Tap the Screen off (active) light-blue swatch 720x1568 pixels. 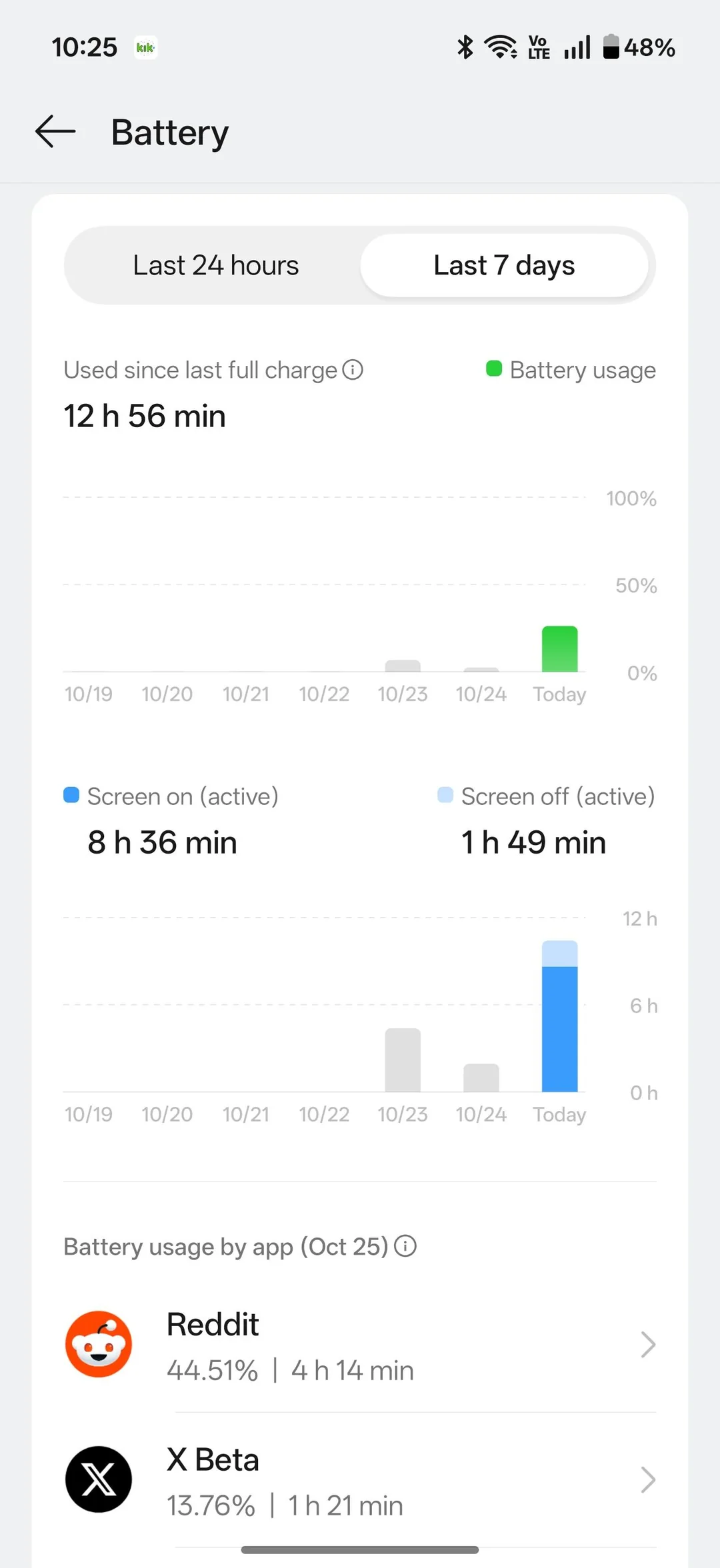[x=445, y=795]
